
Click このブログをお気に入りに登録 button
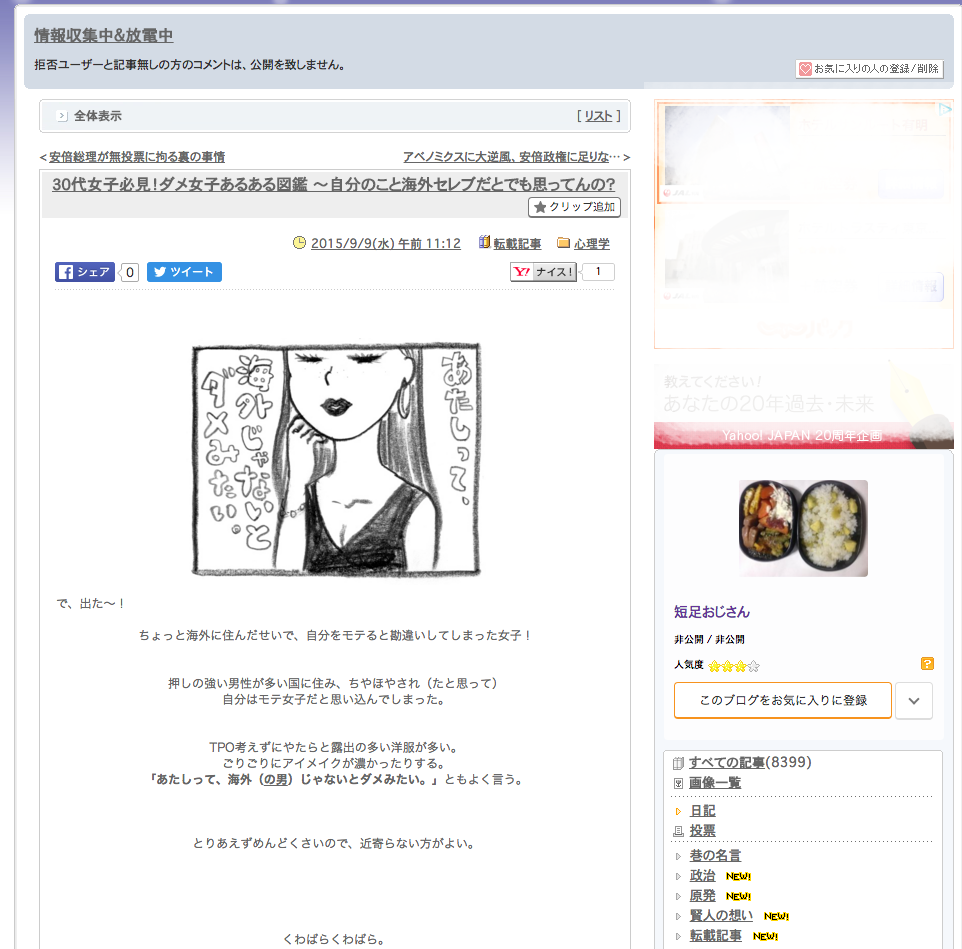click(782, 700)
